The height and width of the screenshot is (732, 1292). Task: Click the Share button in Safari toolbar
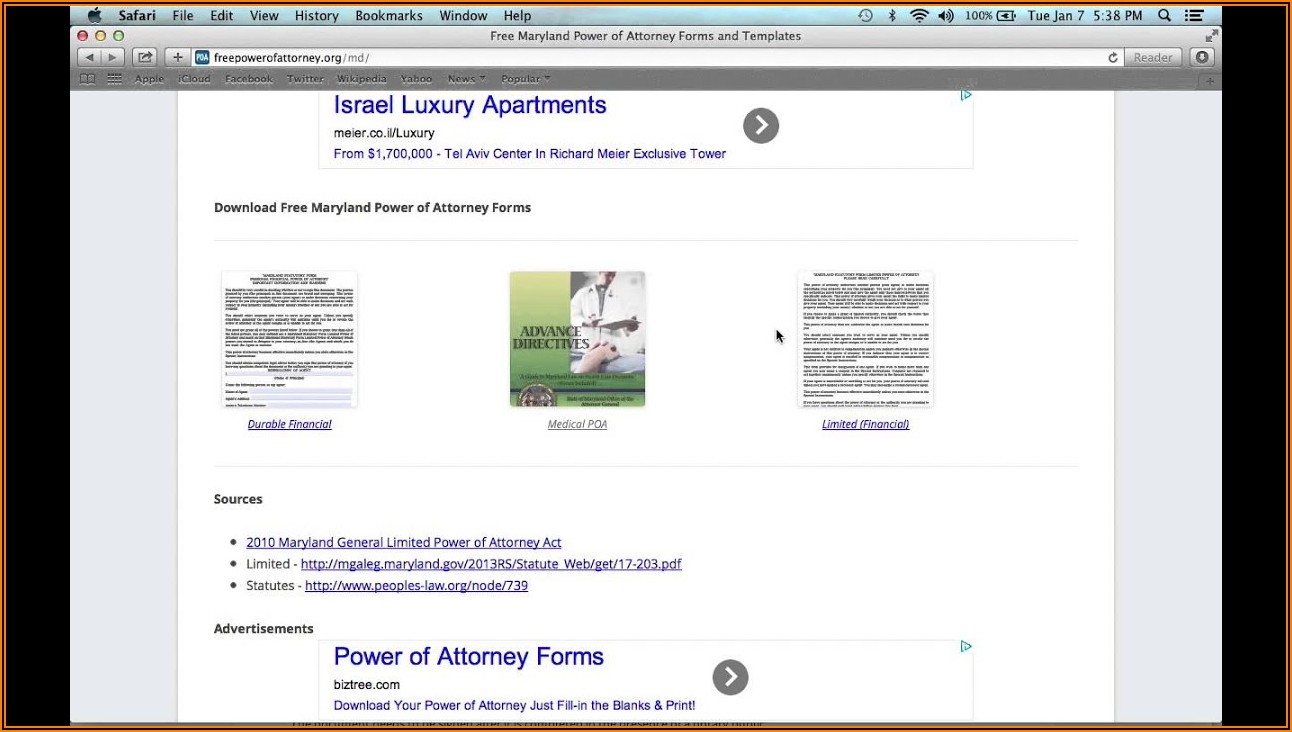pyautogui.click(x=145, y=58)
